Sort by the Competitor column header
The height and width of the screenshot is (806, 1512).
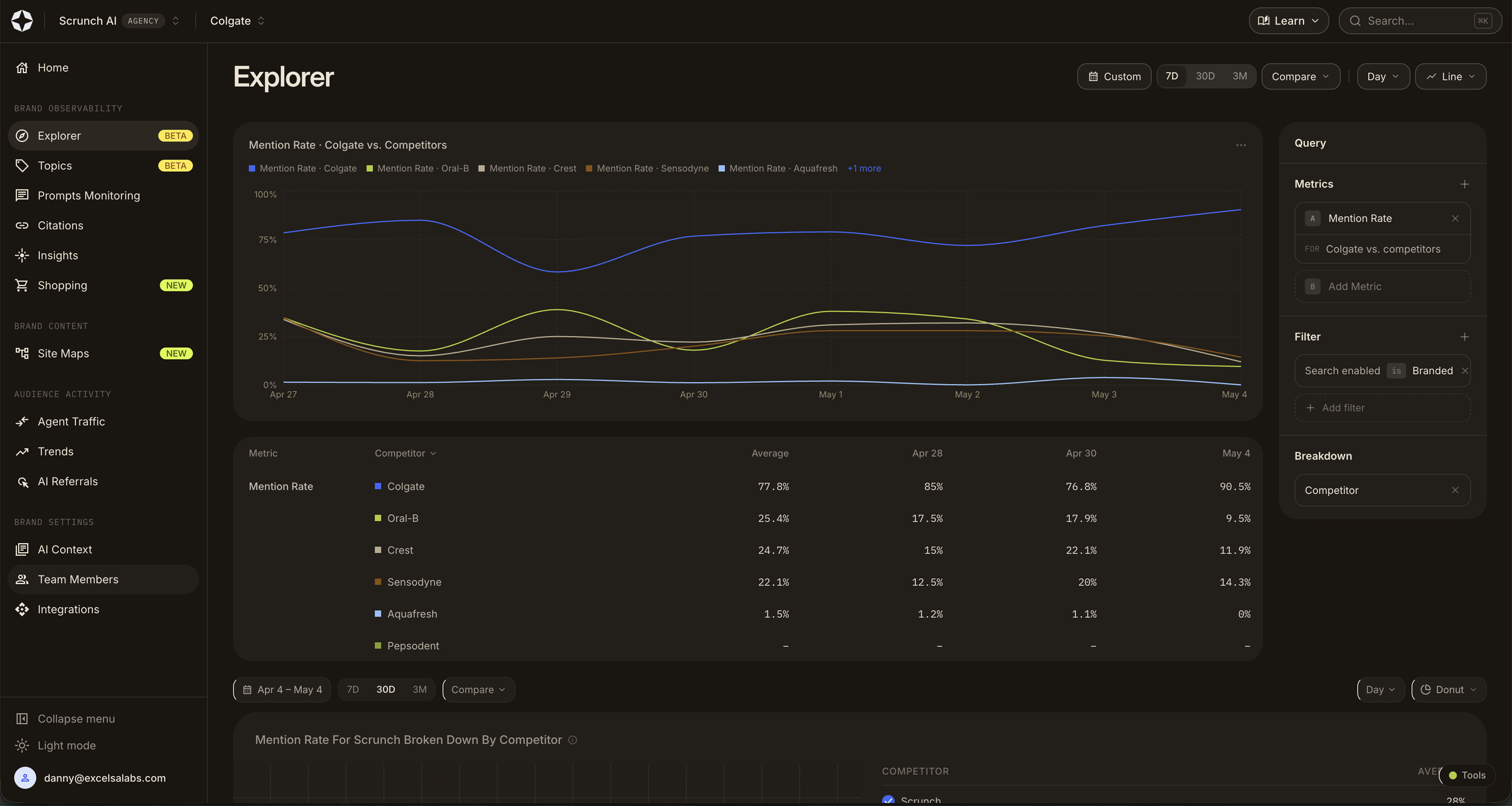pyautogui.click(x=405, y=453)
